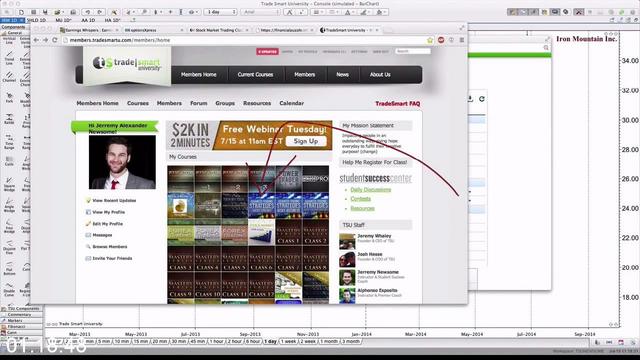Open the Forum link
The image size is (640, 360).
point(199,103)
